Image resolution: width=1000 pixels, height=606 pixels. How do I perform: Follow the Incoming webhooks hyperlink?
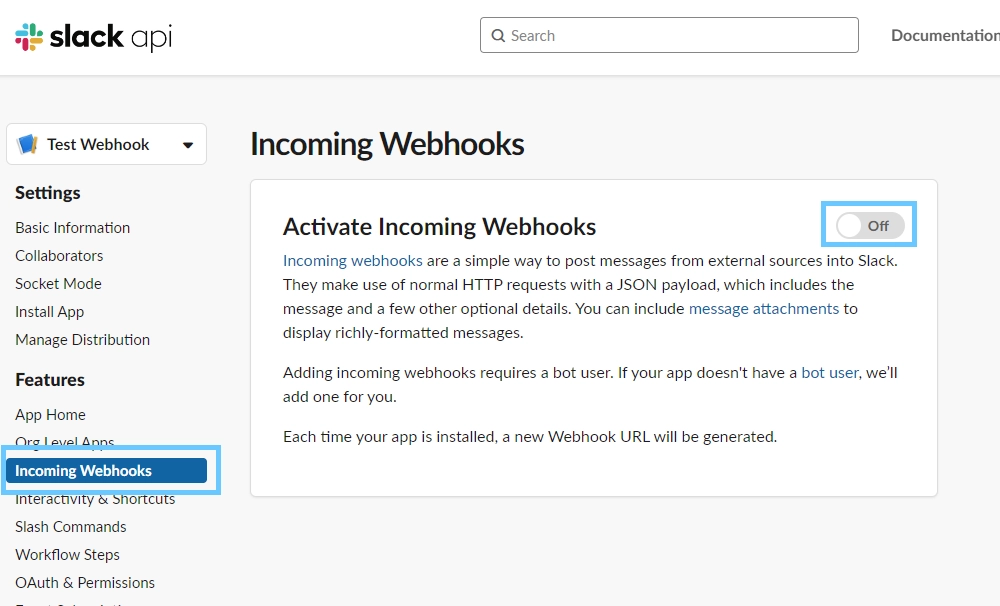click(x=353, y=261)
